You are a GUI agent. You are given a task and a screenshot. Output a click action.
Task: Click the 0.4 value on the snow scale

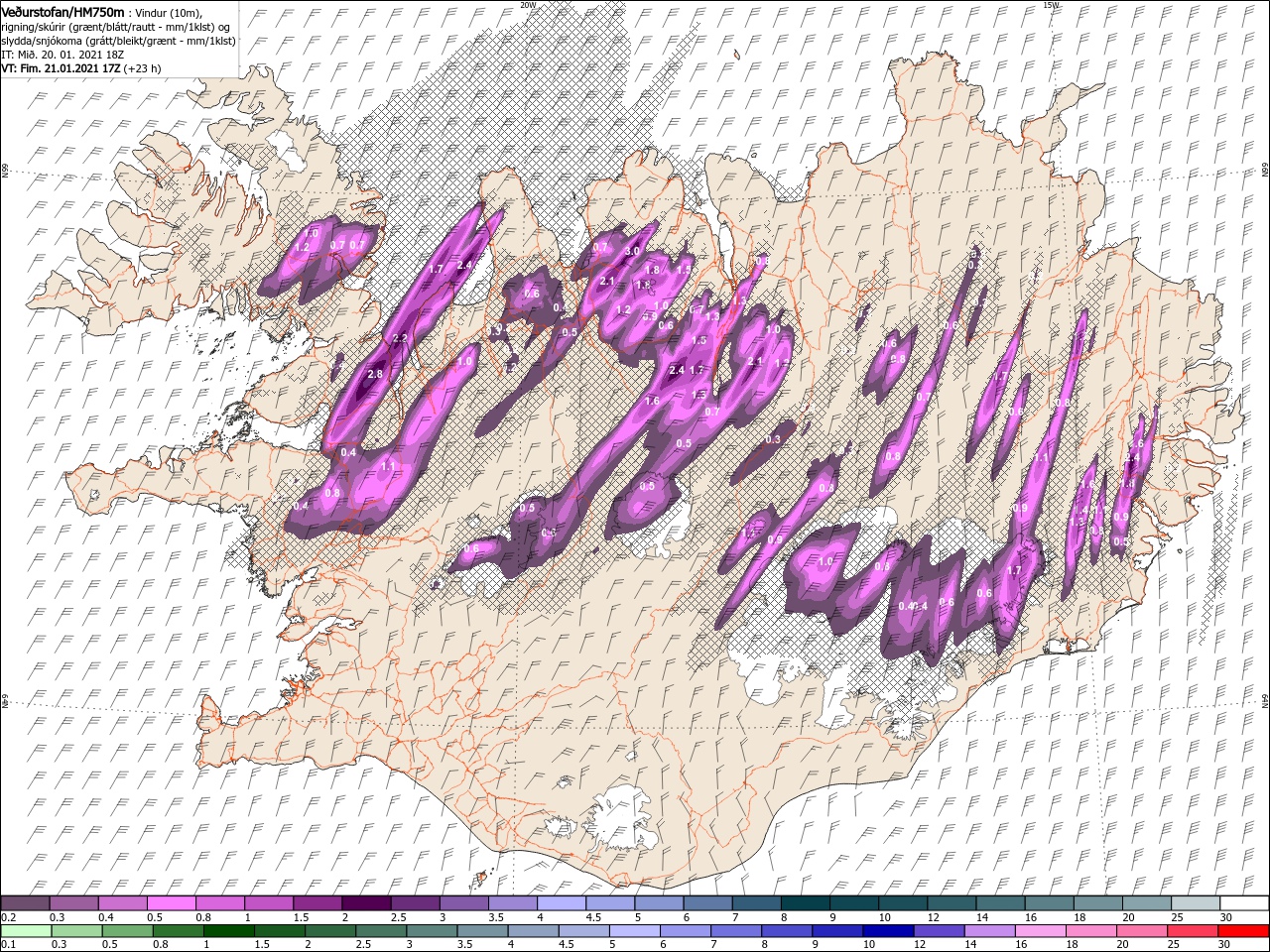coord(106,918)
